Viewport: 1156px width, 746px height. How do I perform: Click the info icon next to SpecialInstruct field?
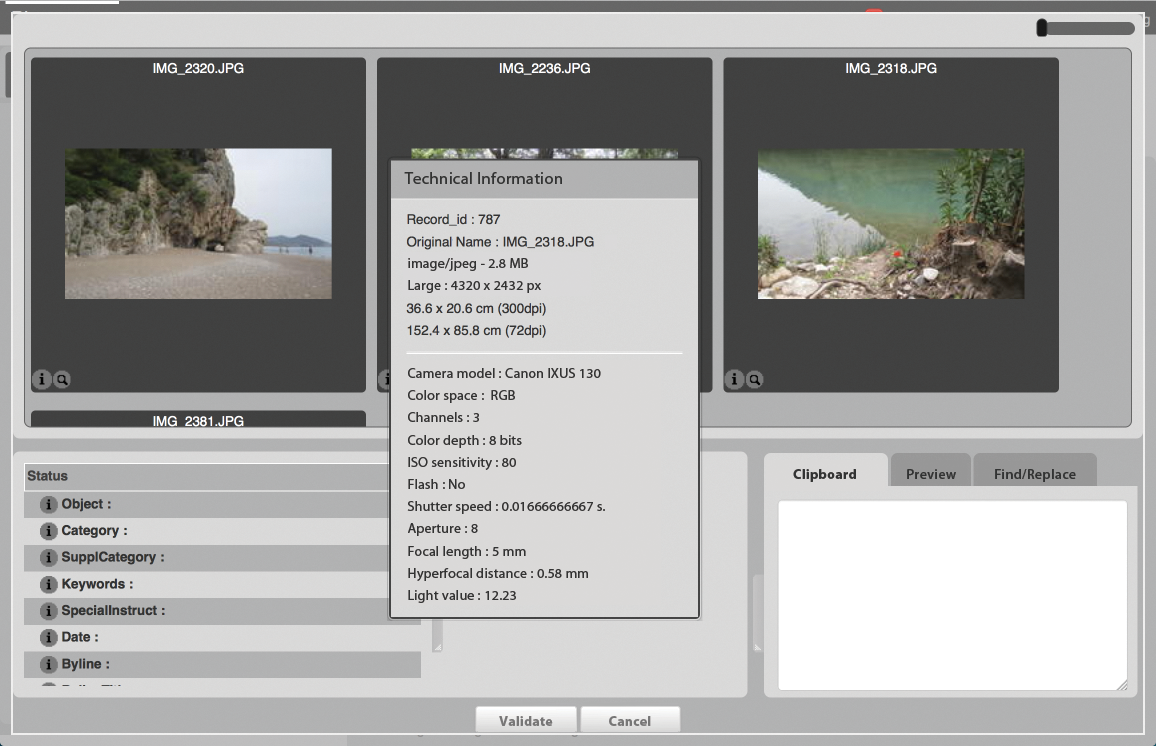click(x=48, y=611)
